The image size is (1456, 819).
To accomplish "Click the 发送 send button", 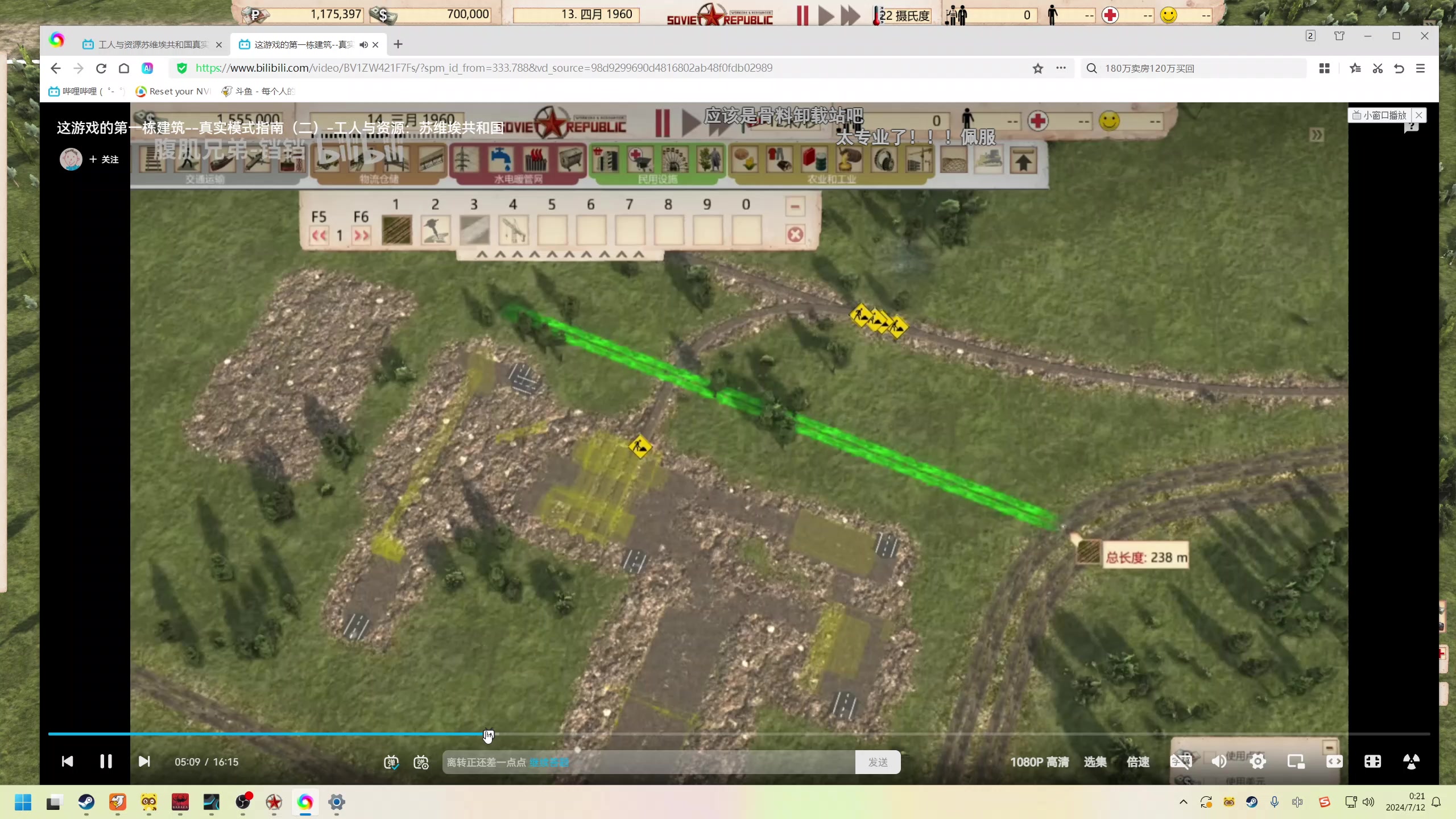I will pyautogui.click(x=878, y=762).
